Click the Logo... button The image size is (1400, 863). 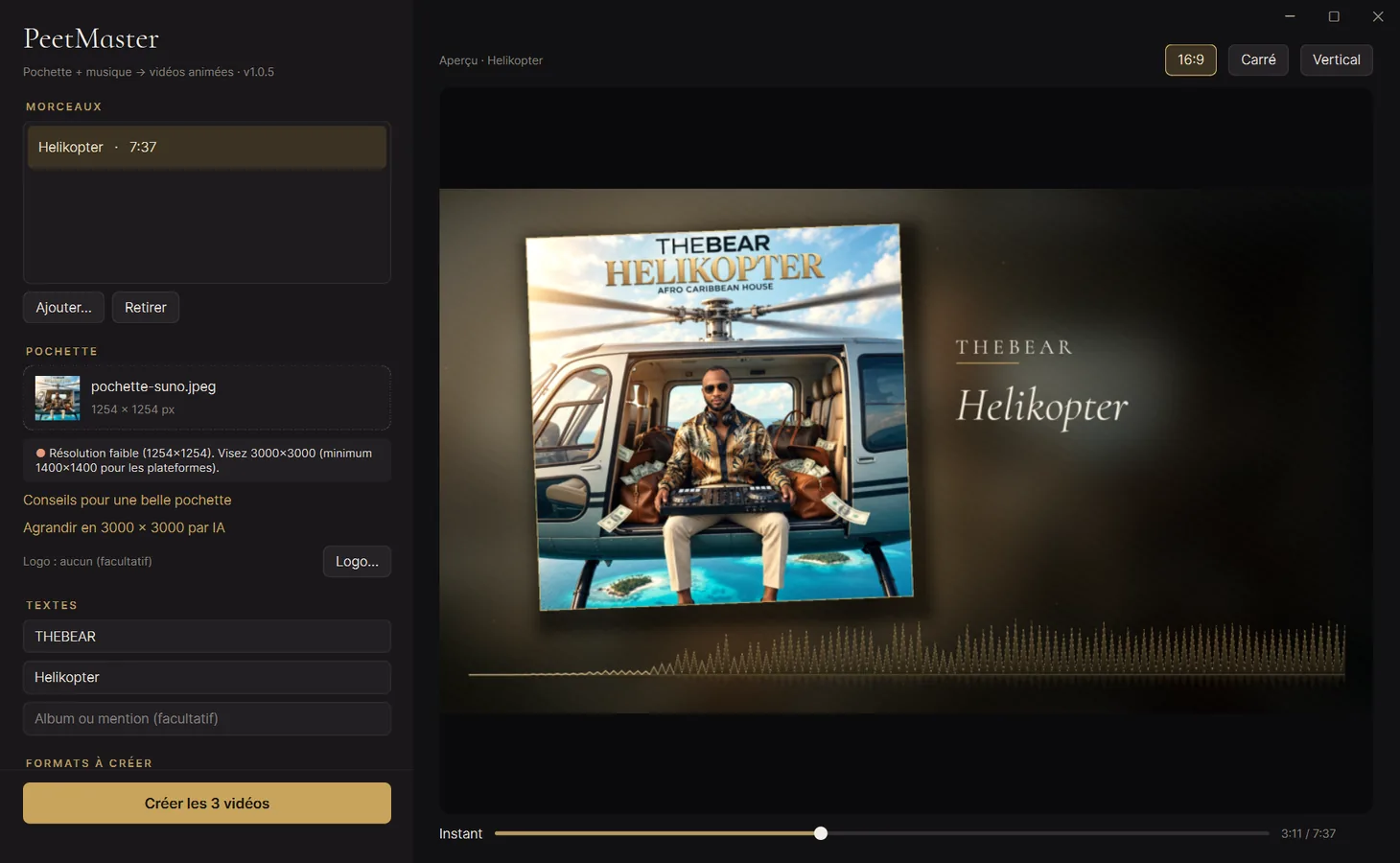point(357,562)
